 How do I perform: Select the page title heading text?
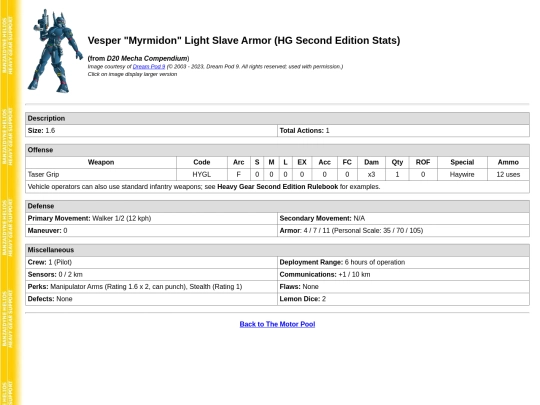coord(244,40)
